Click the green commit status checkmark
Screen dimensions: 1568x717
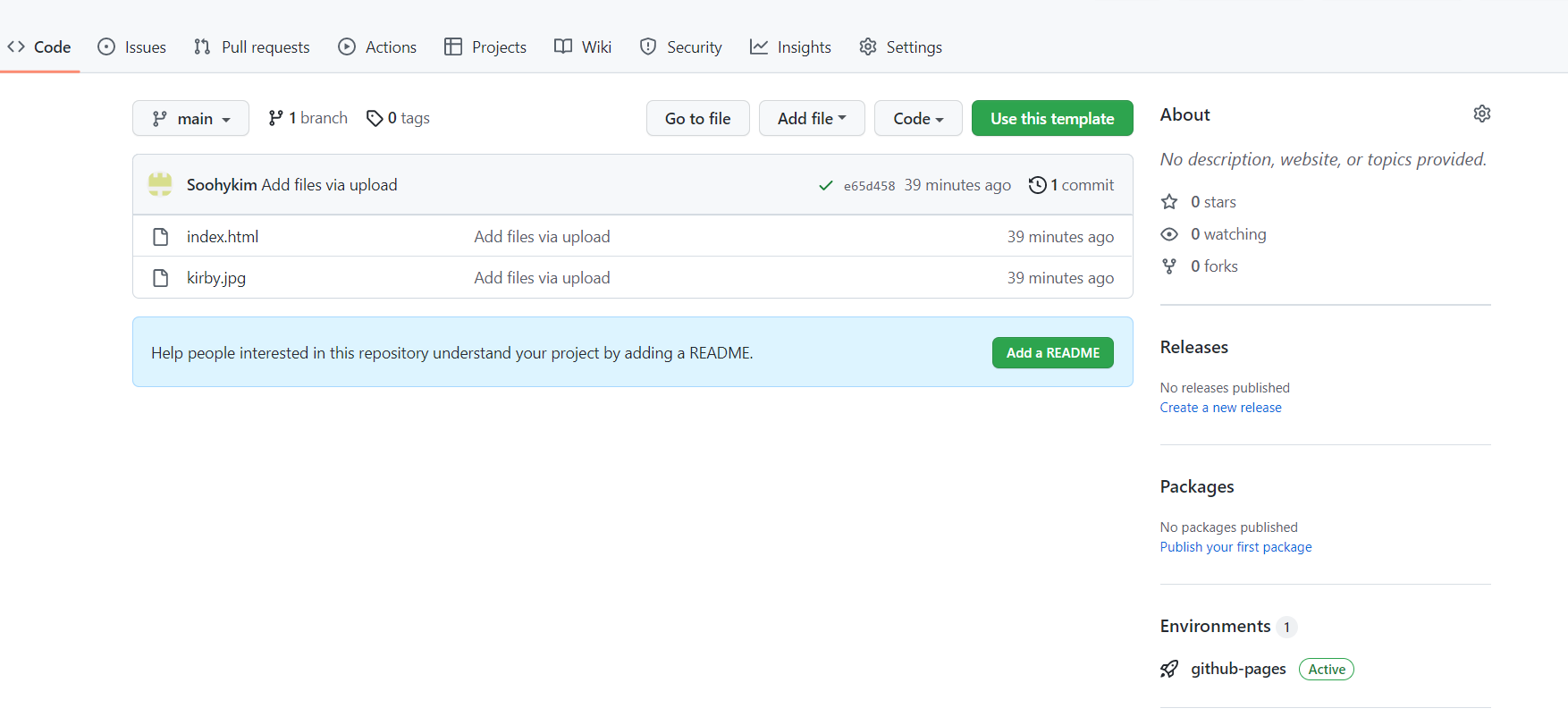pos(826,186)
